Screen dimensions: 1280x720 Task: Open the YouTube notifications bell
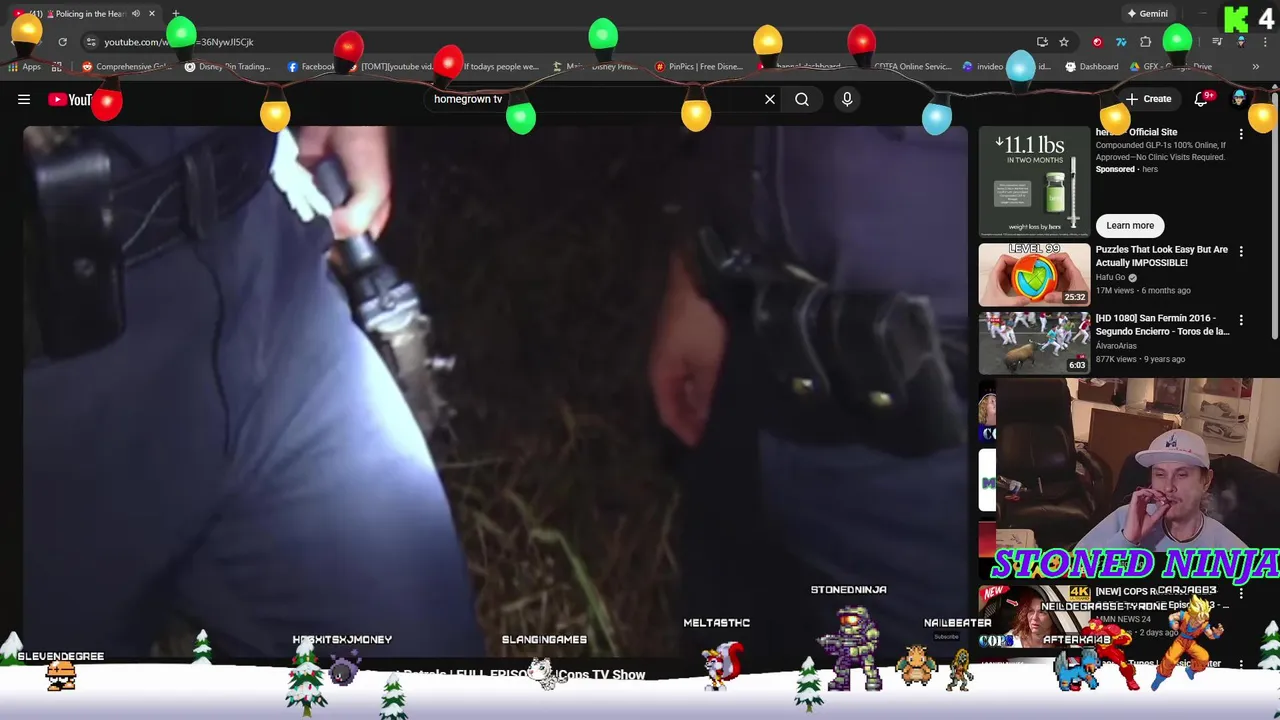(x=1202, y=99)
